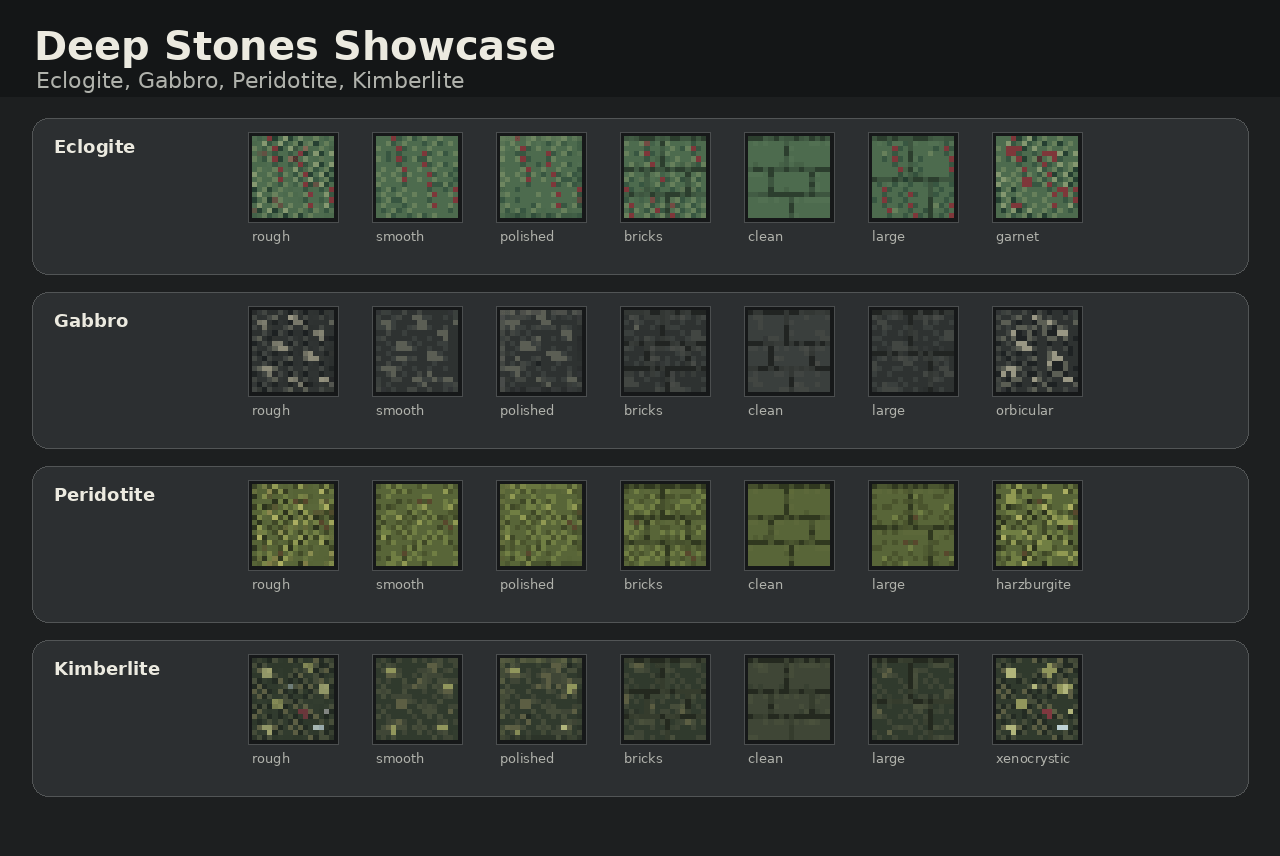Select the Kimberlite clean bricks tile

[x=789, y=699]
